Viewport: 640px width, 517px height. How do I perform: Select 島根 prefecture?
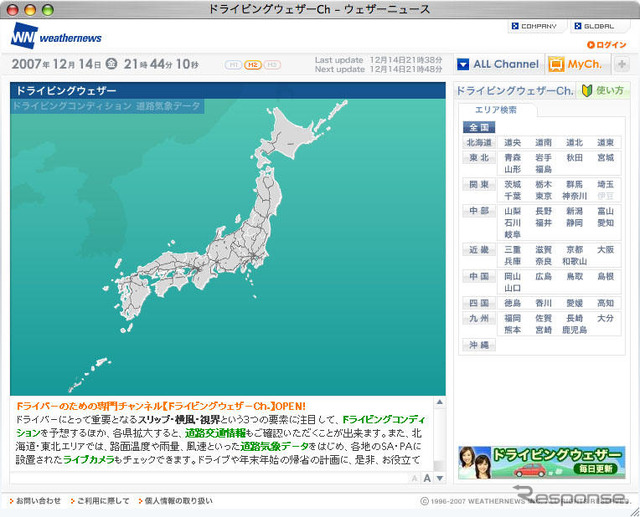[x=605, y=276]
